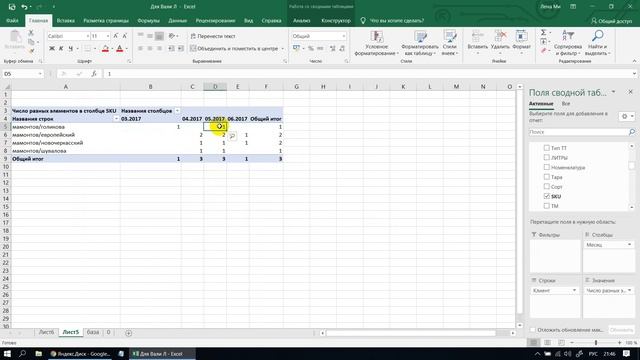Open the Name Box dropdown arrow

[40, 74]
